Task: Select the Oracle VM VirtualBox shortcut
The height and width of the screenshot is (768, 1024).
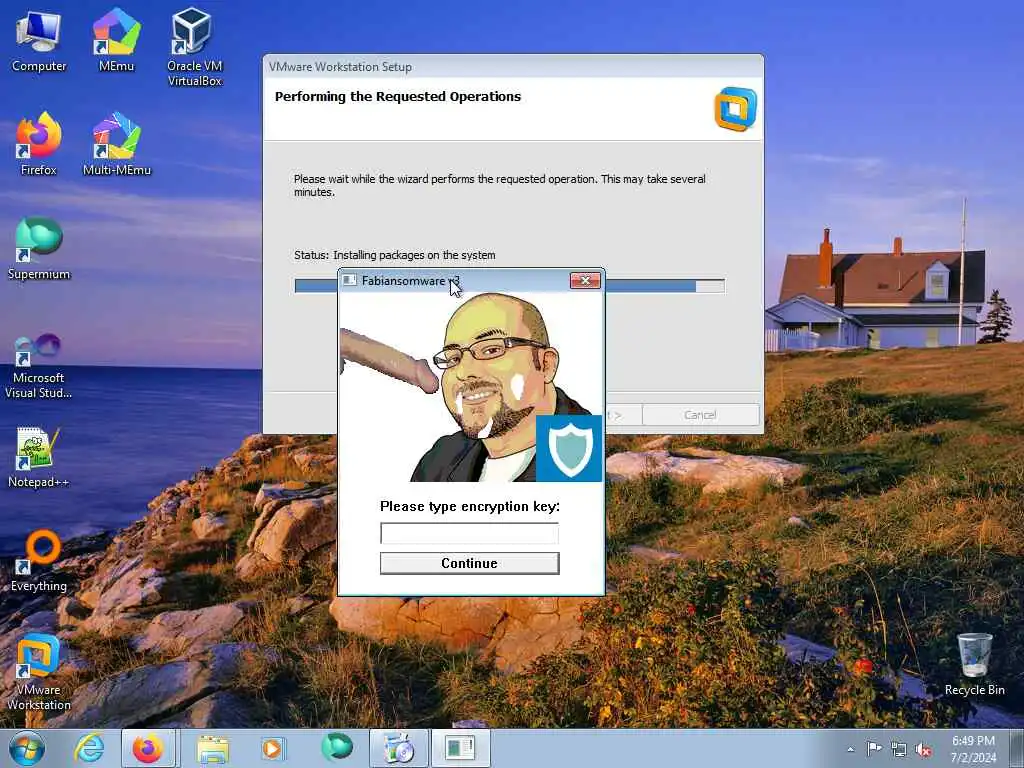Action: (194, 47)
